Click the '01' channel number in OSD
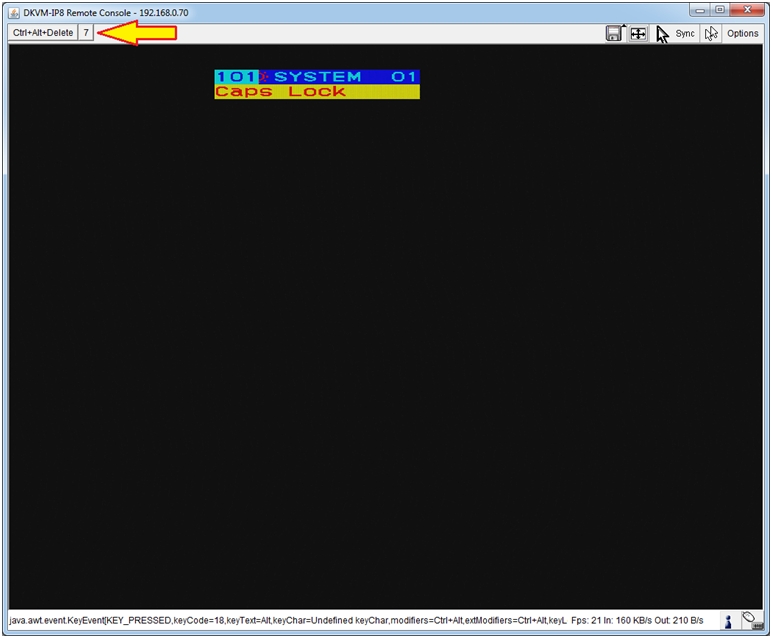 pyautogui.click(x=404, y=77)
